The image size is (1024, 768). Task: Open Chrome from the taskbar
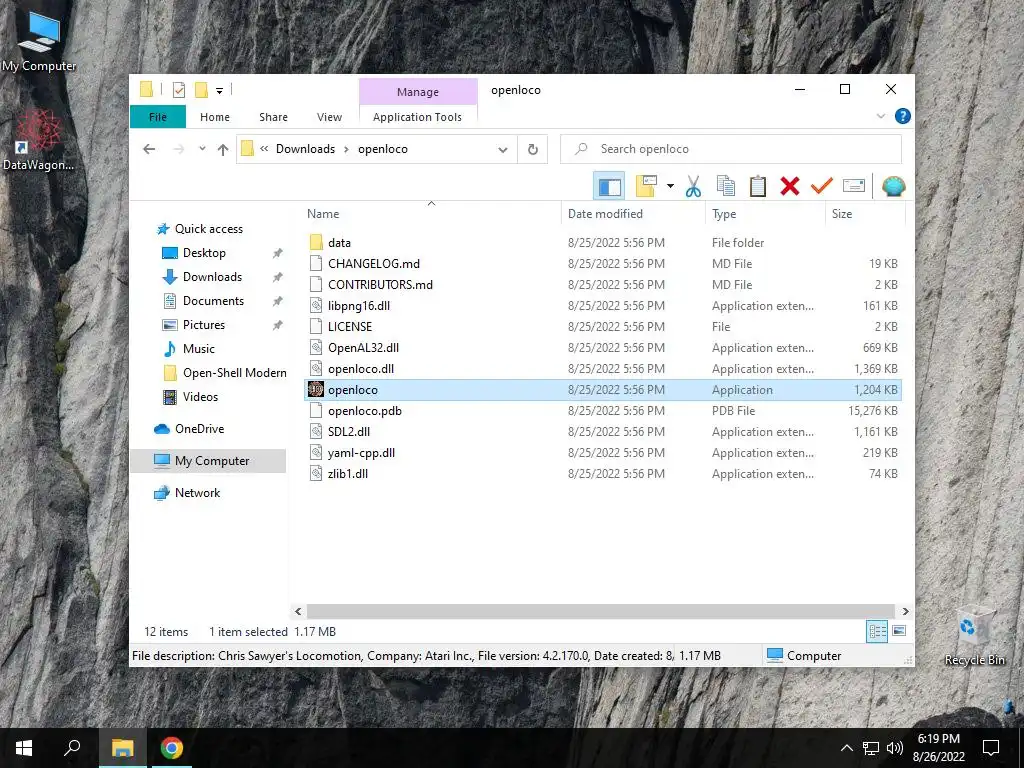(172, 748)
